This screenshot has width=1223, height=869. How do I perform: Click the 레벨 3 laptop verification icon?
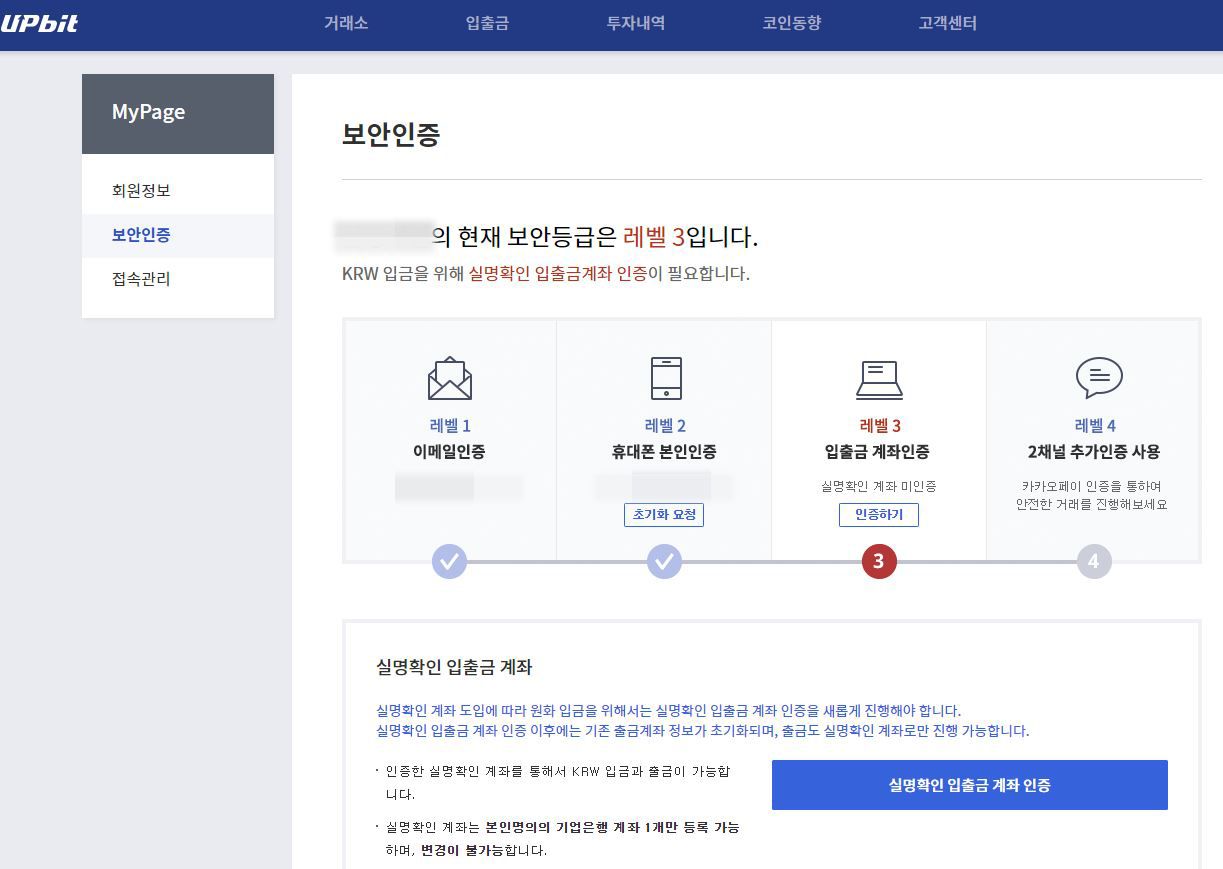click(x=878, y=379)
